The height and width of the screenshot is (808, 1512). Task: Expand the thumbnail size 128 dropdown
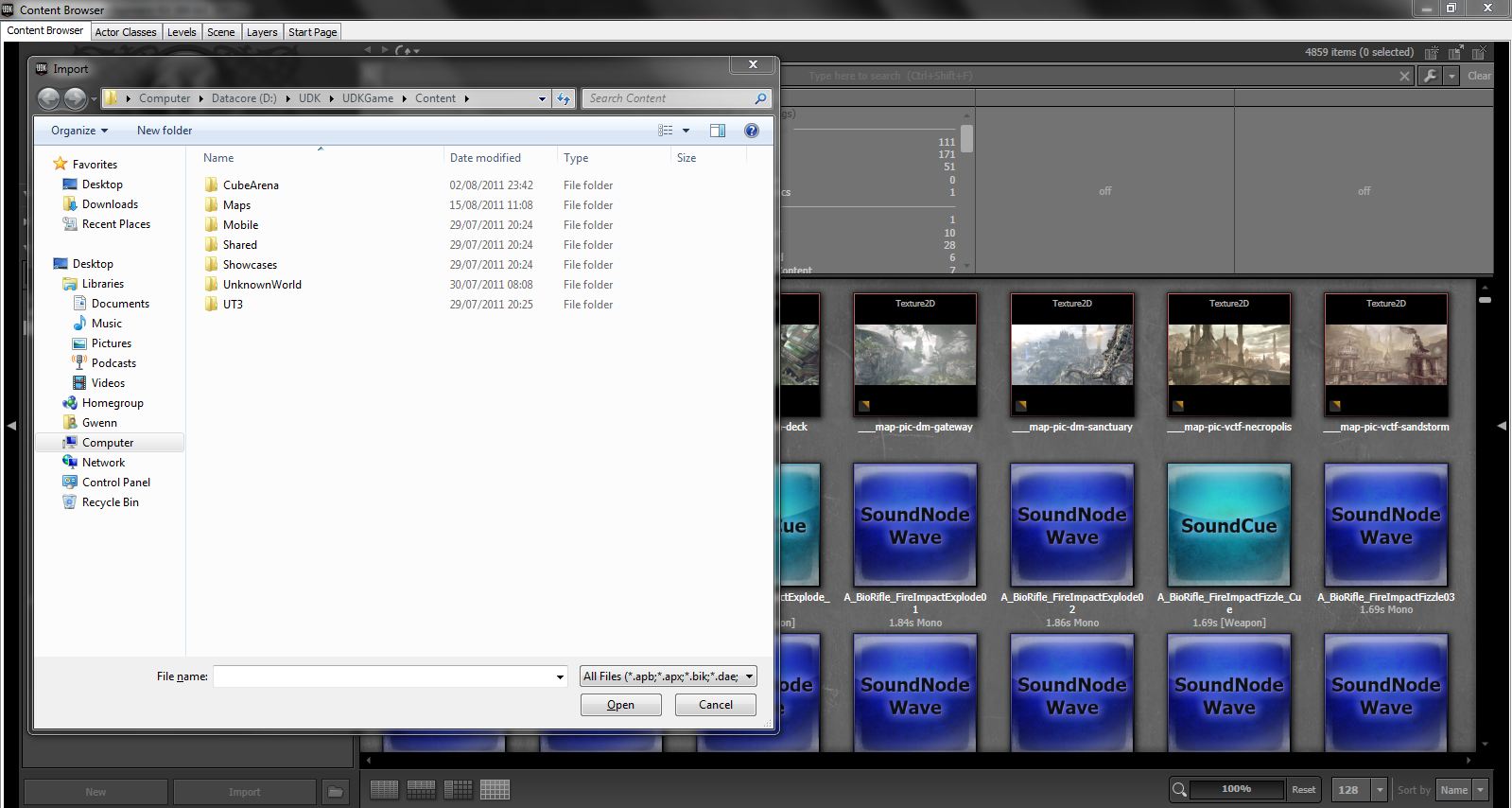[1380, 790]
